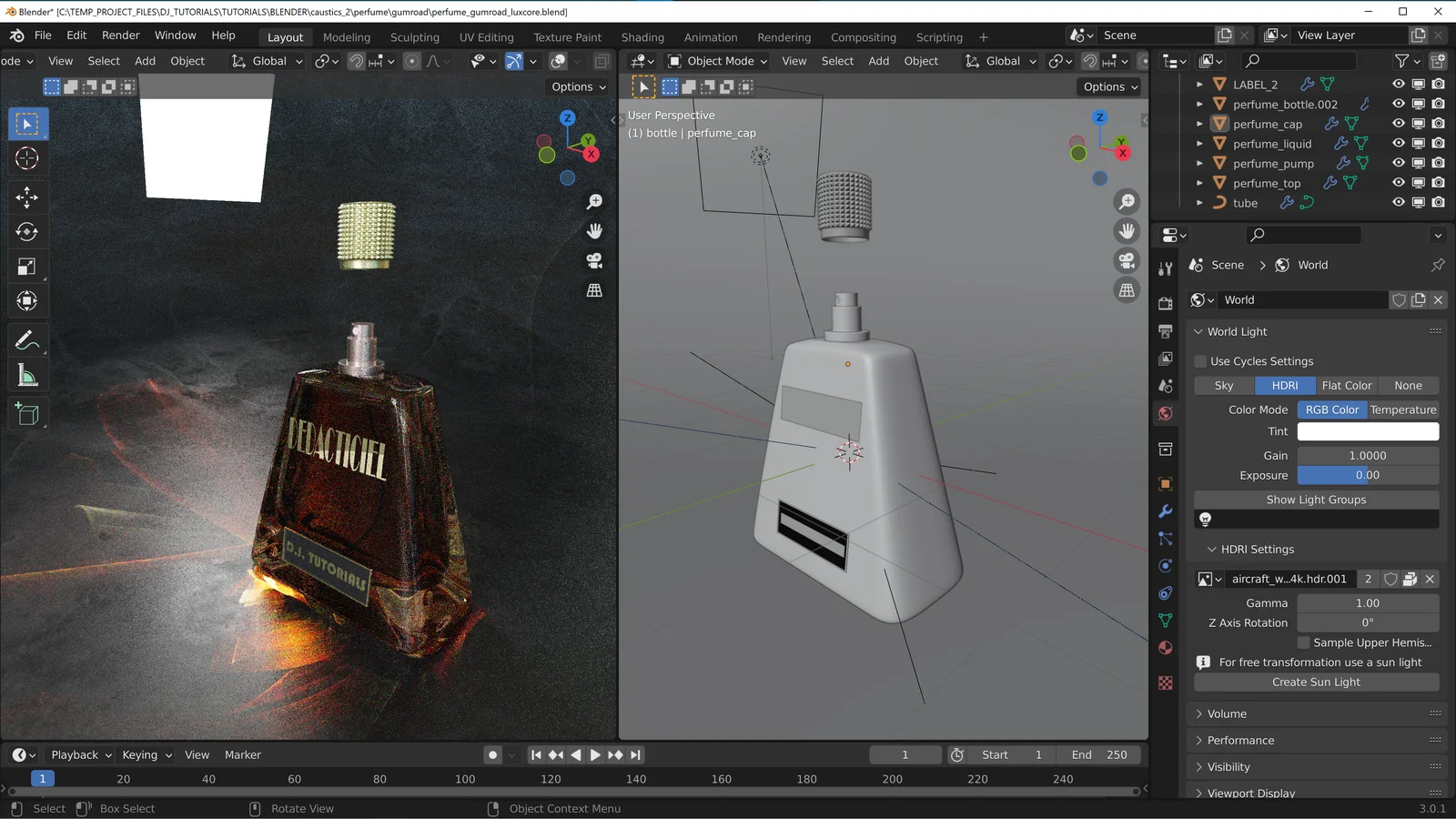The height and width of the screenshot is (819, 1456).
Task: Adjust the Exposure slider
Action: [1367, 475]
